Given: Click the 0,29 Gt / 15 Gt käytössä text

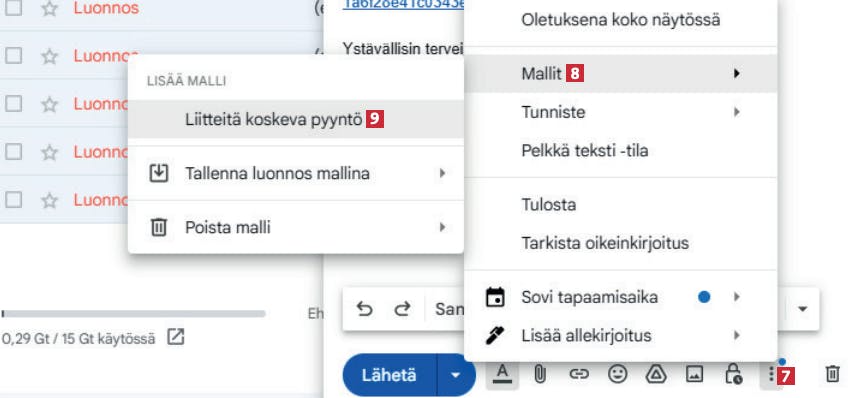Looking at the screenshot, I should [x=78, y=339].
